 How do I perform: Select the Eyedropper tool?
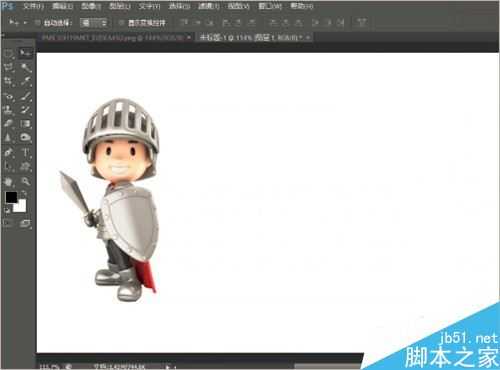coord(25,82)
